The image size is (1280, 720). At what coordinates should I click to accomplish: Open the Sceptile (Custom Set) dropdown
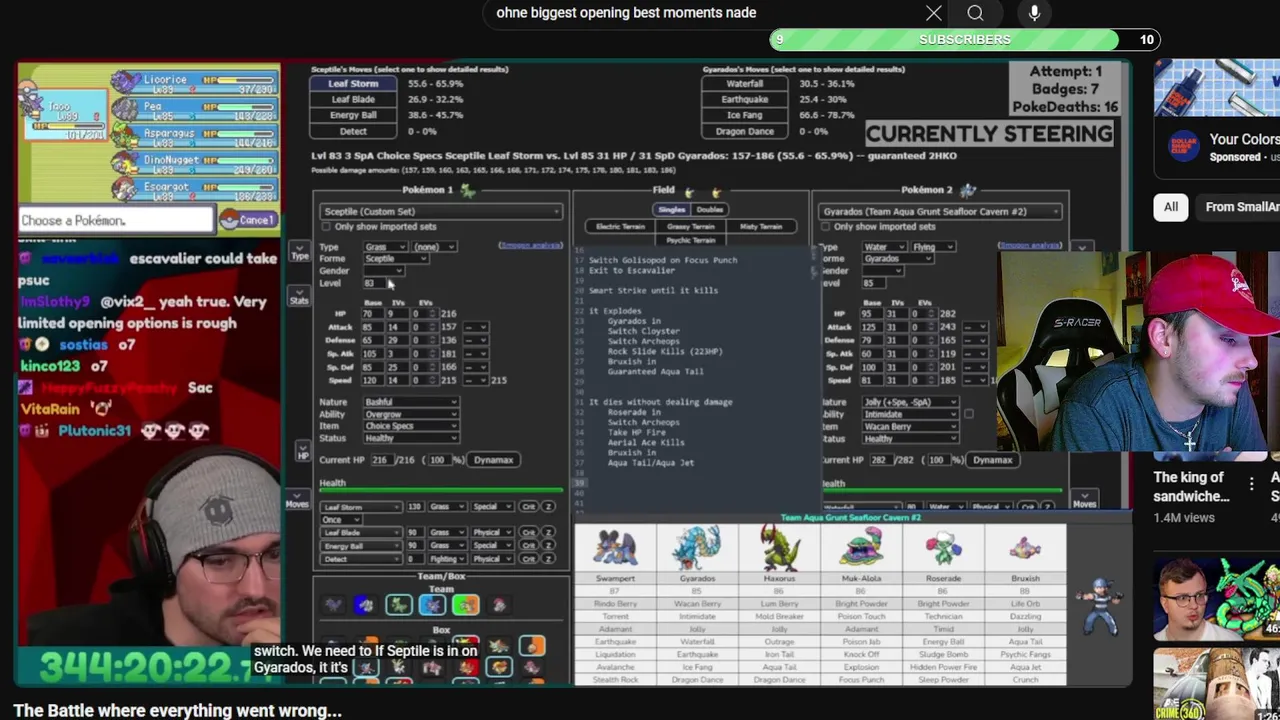coord(441,211)
